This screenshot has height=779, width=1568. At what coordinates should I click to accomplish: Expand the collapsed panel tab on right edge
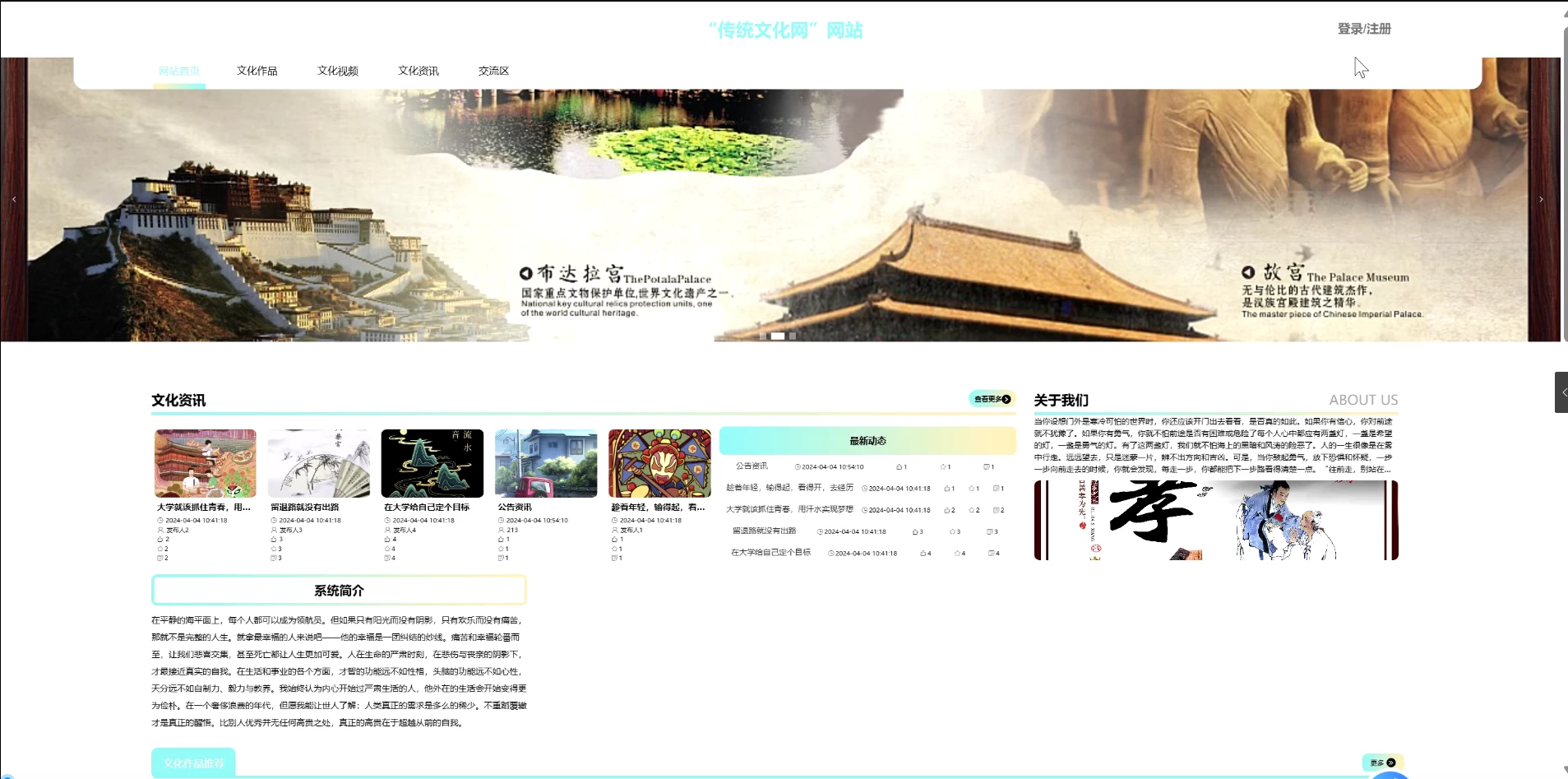pyautogui.click(x=1560, y=392)
